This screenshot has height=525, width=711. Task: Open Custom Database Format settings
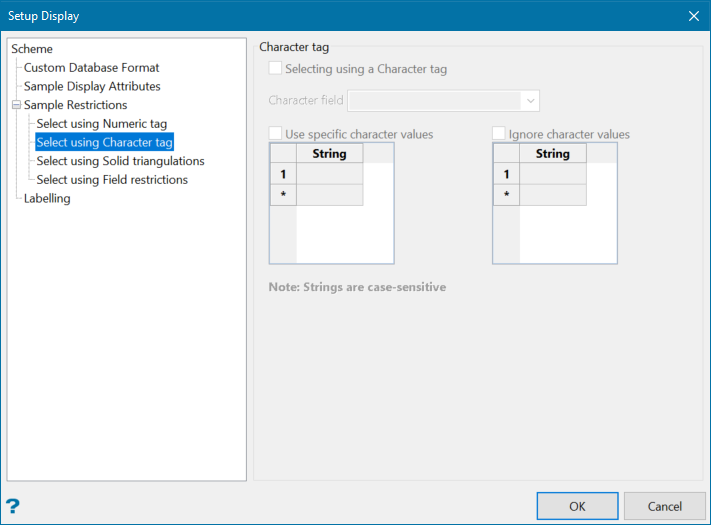pos(91,68)
